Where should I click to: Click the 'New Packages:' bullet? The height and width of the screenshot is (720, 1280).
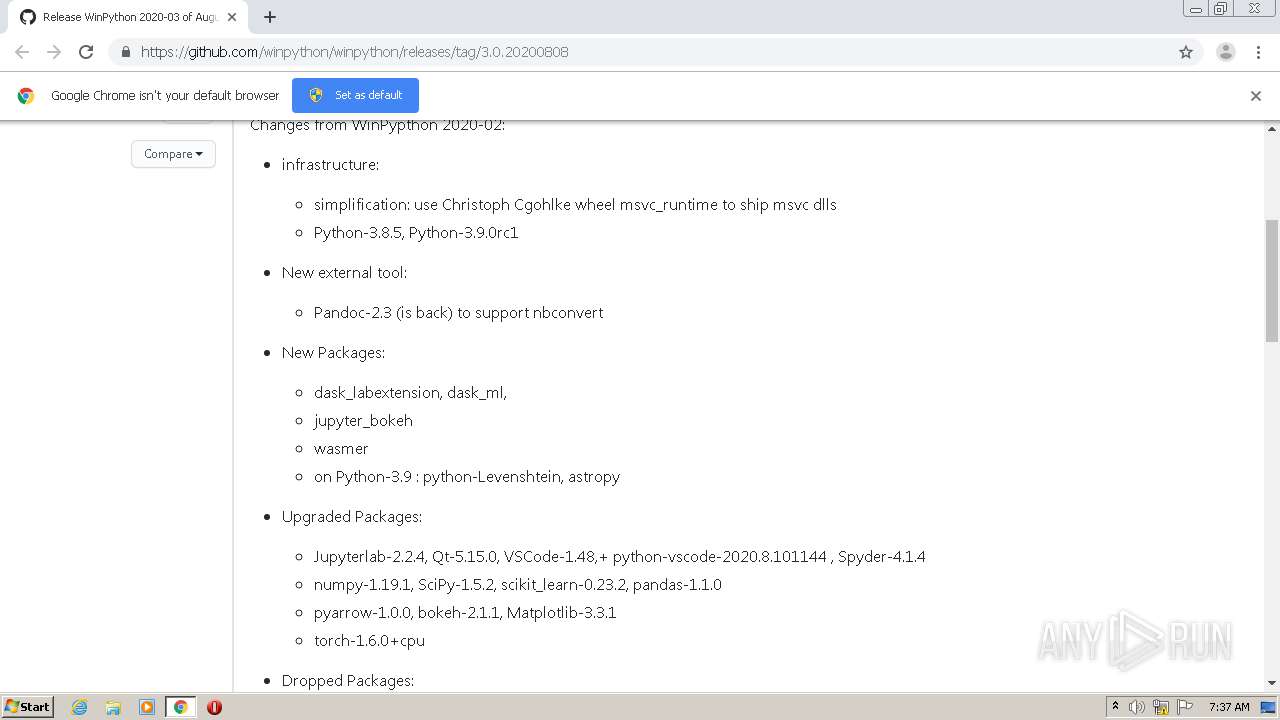(x=333, y=352)
